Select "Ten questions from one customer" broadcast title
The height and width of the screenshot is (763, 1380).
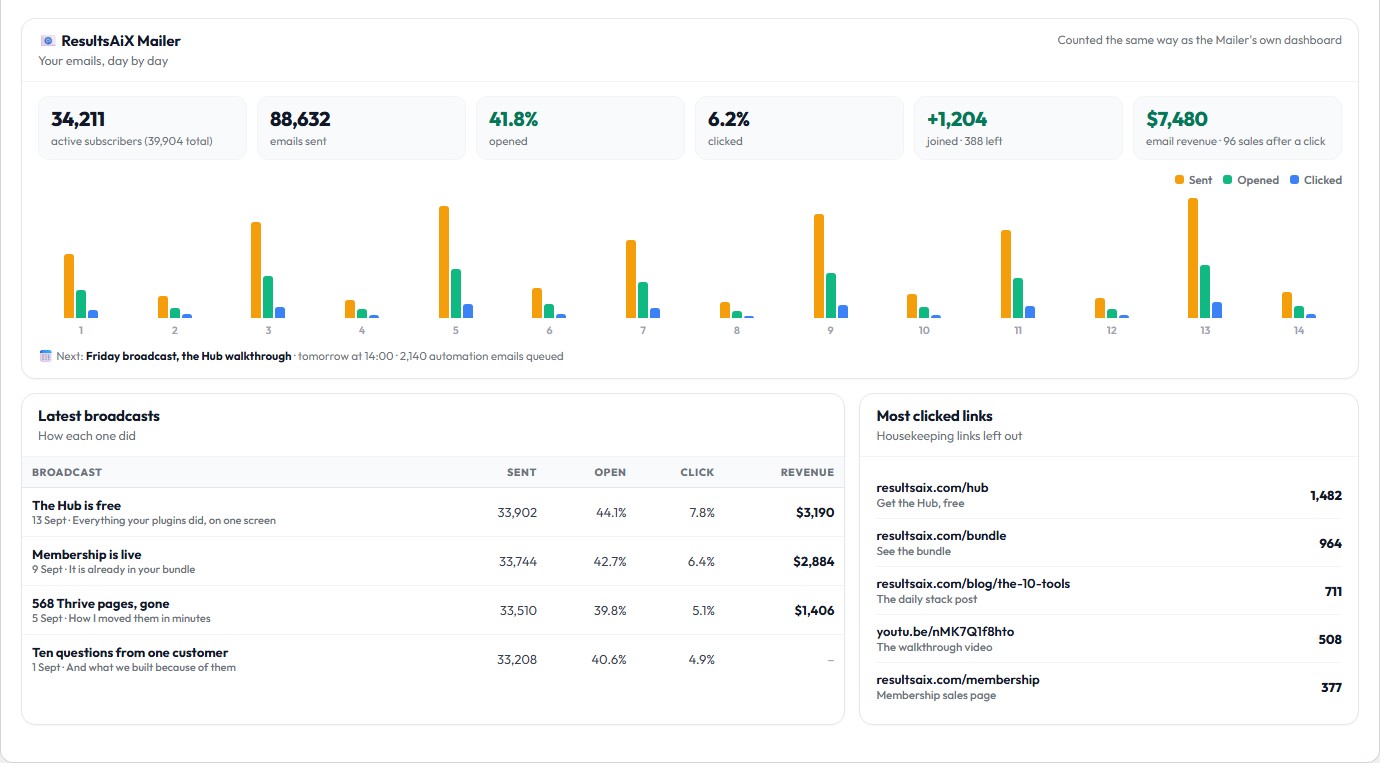point(130,653)
